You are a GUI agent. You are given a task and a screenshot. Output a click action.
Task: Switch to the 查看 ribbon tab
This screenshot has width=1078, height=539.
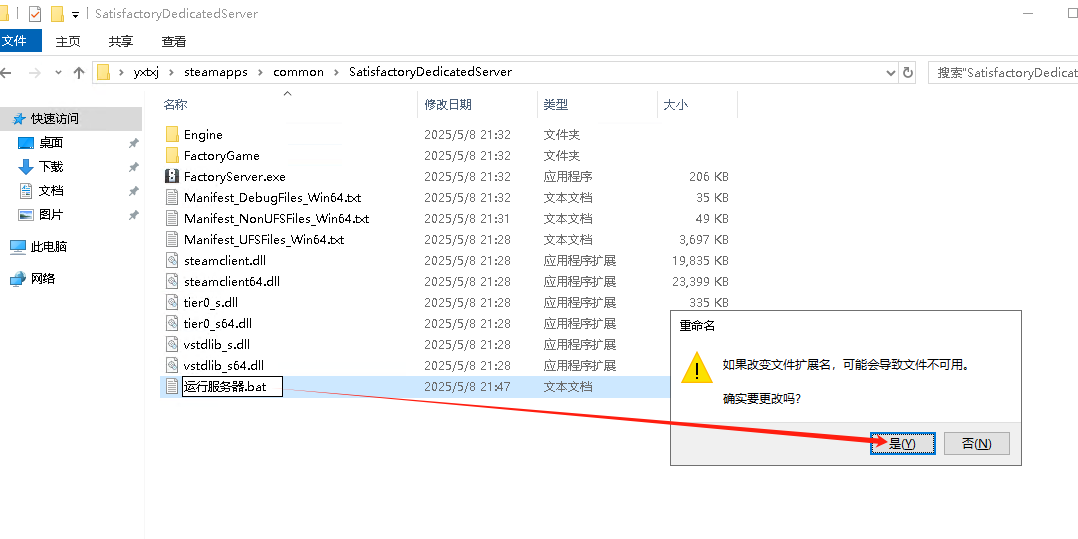point(174,41)
